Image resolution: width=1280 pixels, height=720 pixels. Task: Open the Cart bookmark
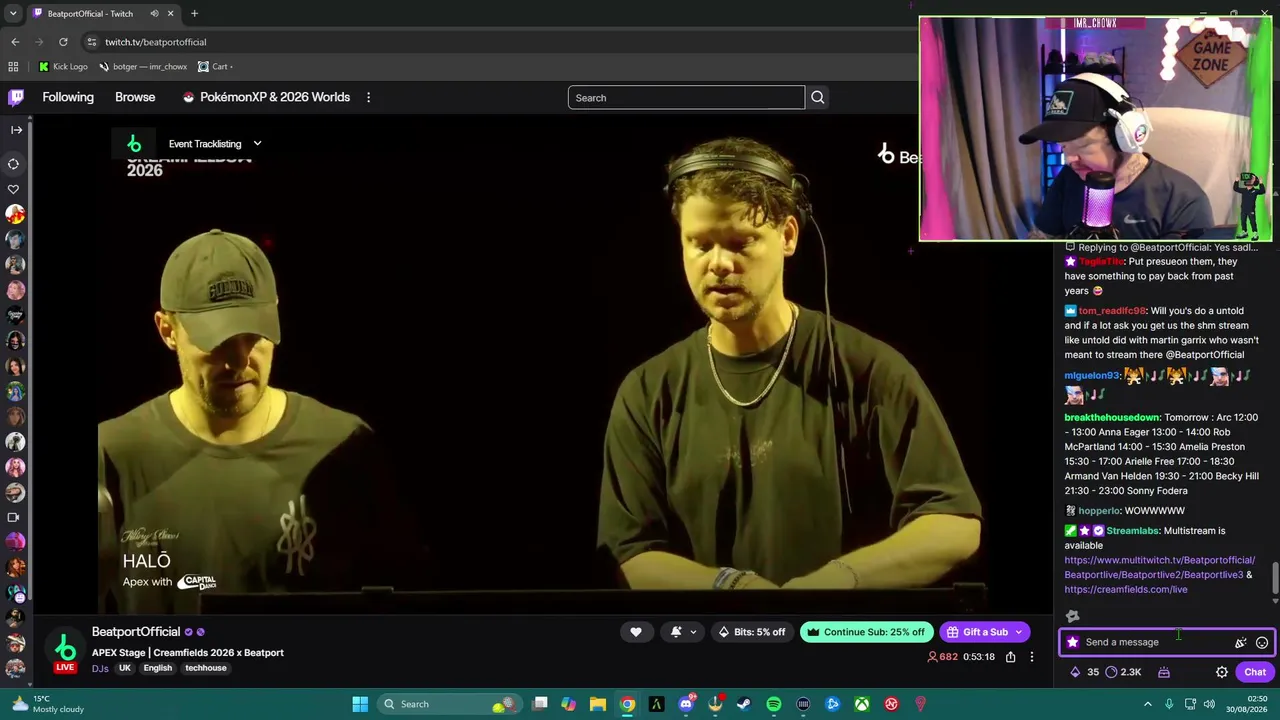coord(215,67)
